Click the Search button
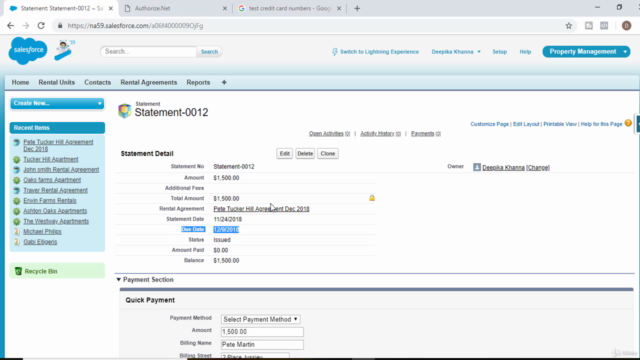Viewport: 640px width, 360px height. [209, 52]
